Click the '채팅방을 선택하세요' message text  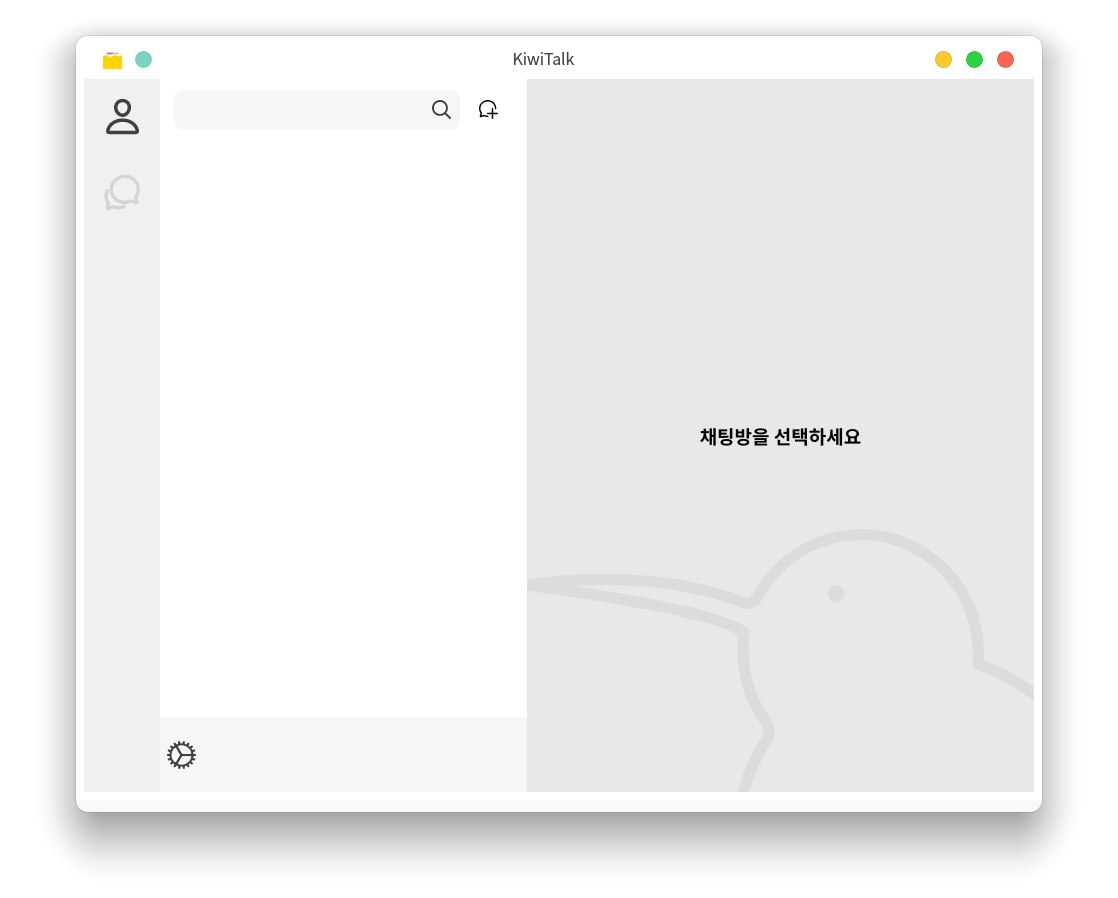coord(780,437)
